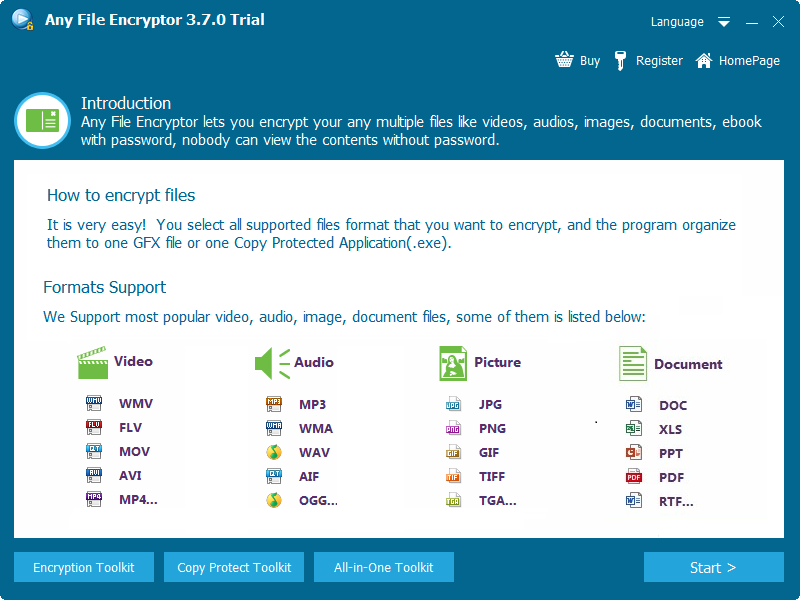Click the 'MP3' format text
This screenshot has height=600, width=800.
click(x=312, y=405)
